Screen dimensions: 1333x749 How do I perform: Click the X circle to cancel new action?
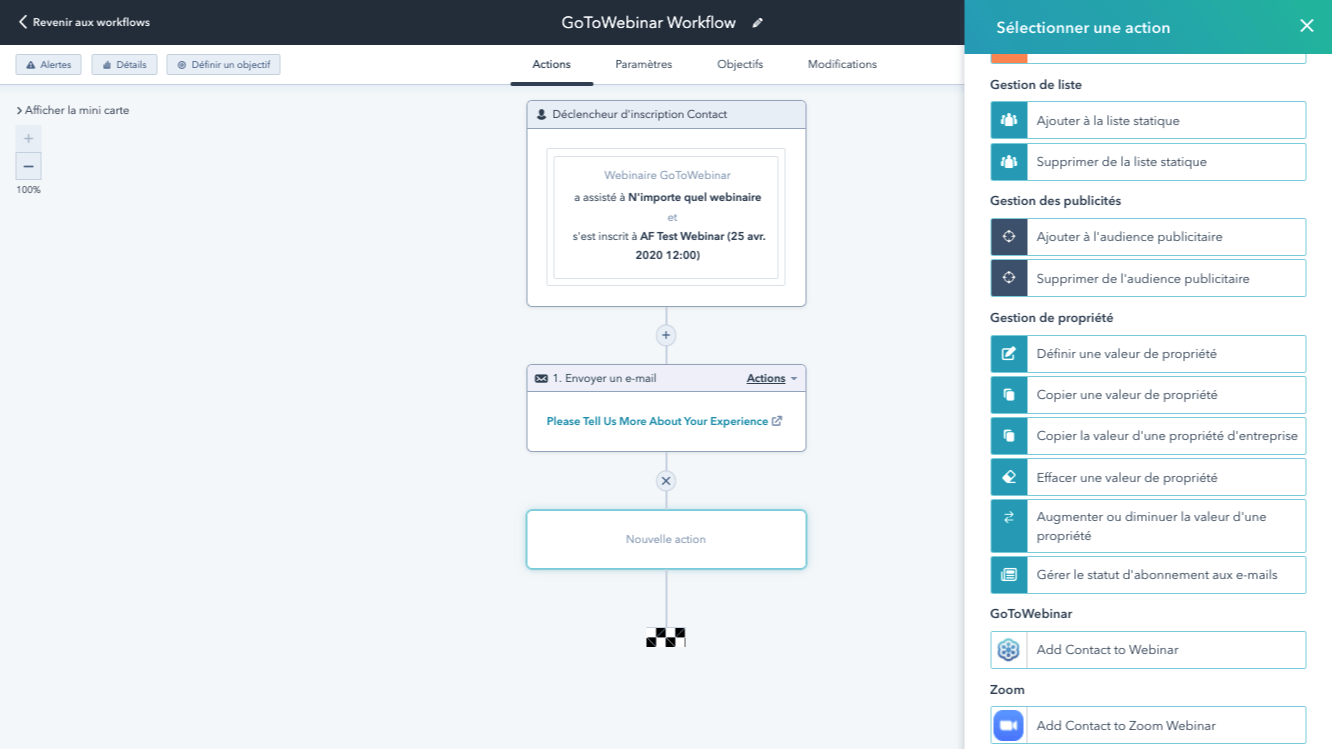[x=666, y=481]
